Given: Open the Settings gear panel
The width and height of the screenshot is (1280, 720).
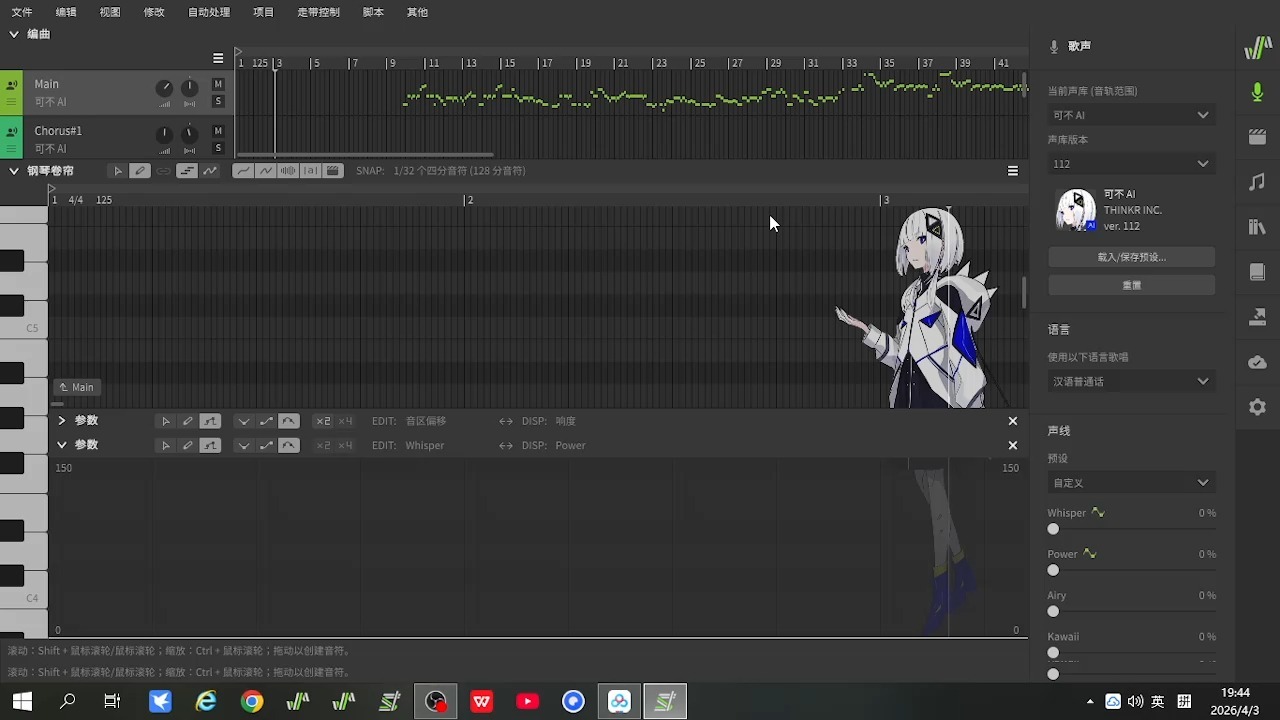Looking at the screenshot, I should coord(1257,407).
